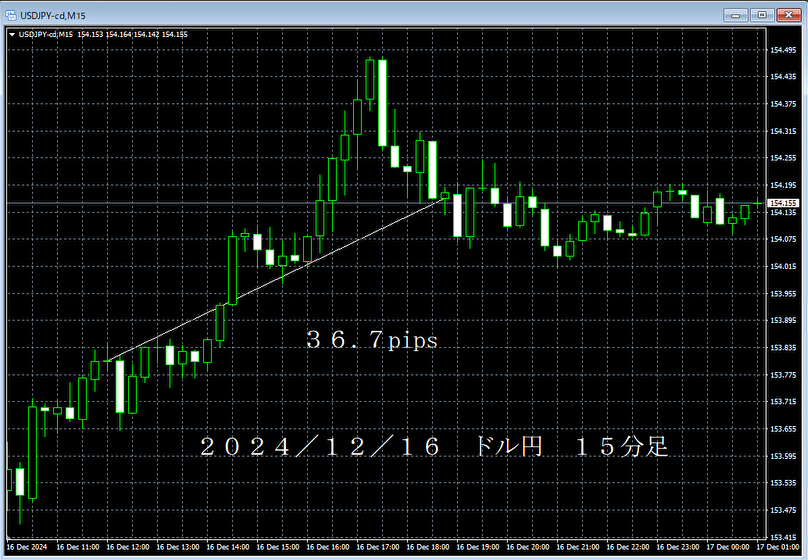Click the current price label 154.155

[x=783, y=203]
